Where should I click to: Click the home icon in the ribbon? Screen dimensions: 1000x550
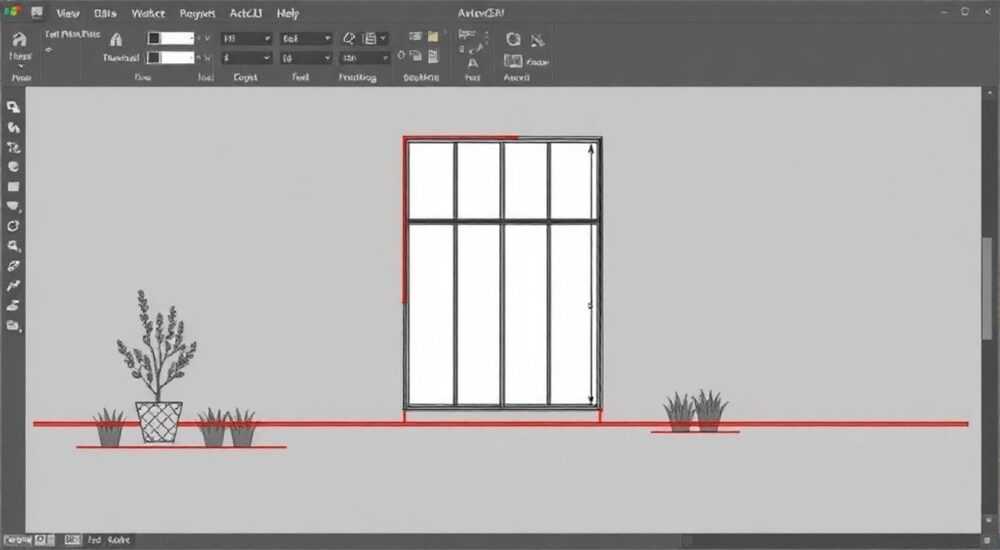pyautogui.click(x=20, y=40)
